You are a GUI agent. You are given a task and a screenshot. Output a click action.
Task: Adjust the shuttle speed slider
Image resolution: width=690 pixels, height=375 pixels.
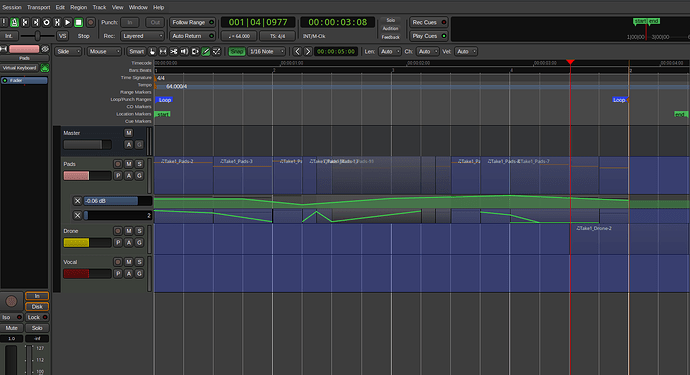[37, 36]
